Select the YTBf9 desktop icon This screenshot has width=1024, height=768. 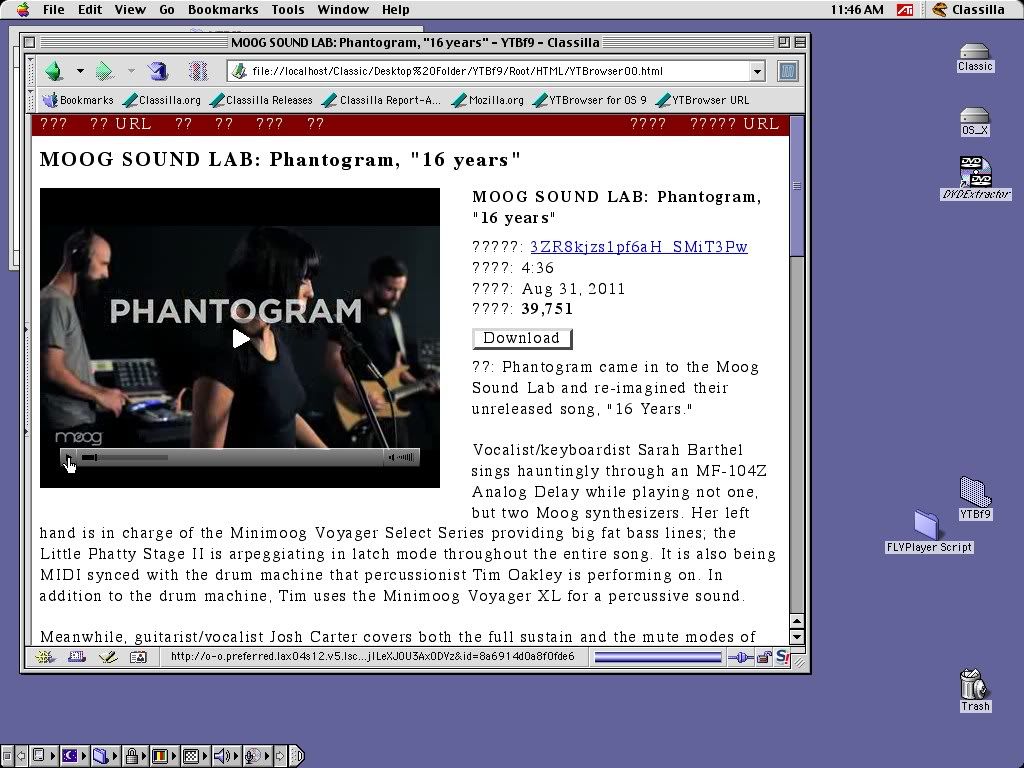976,498
